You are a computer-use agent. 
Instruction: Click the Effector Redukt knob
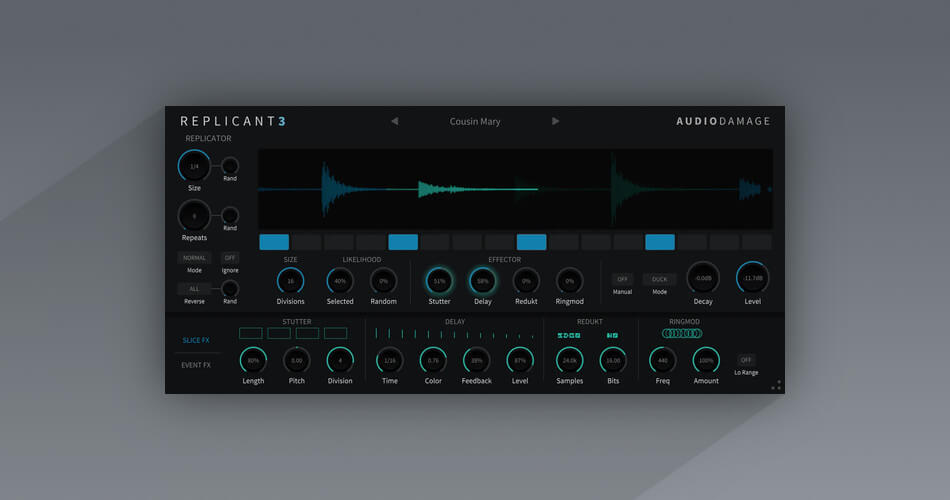click(526, 281)
